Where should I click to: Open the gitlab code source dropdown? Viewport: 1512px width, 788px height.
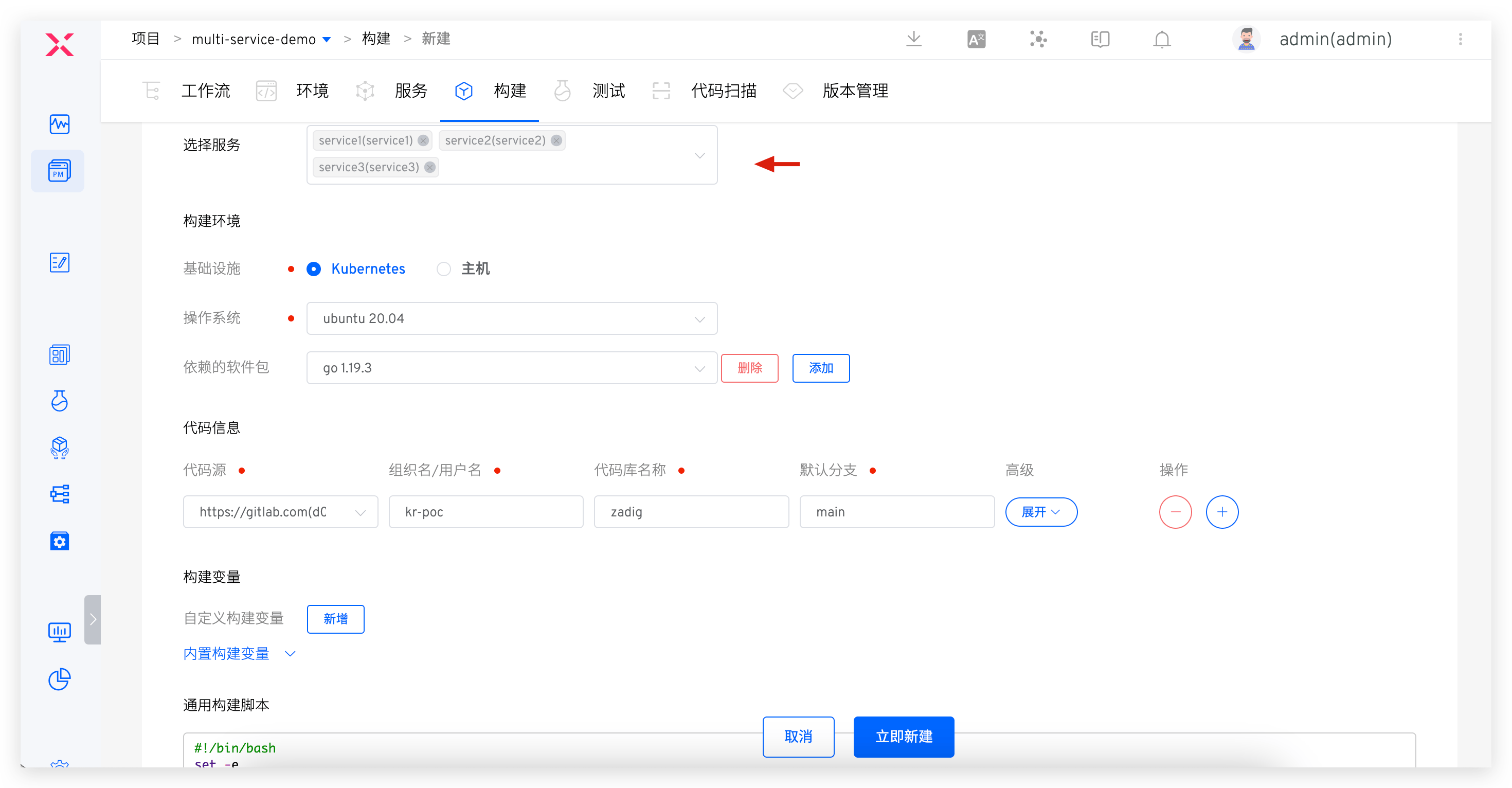(x=281, y=512)
